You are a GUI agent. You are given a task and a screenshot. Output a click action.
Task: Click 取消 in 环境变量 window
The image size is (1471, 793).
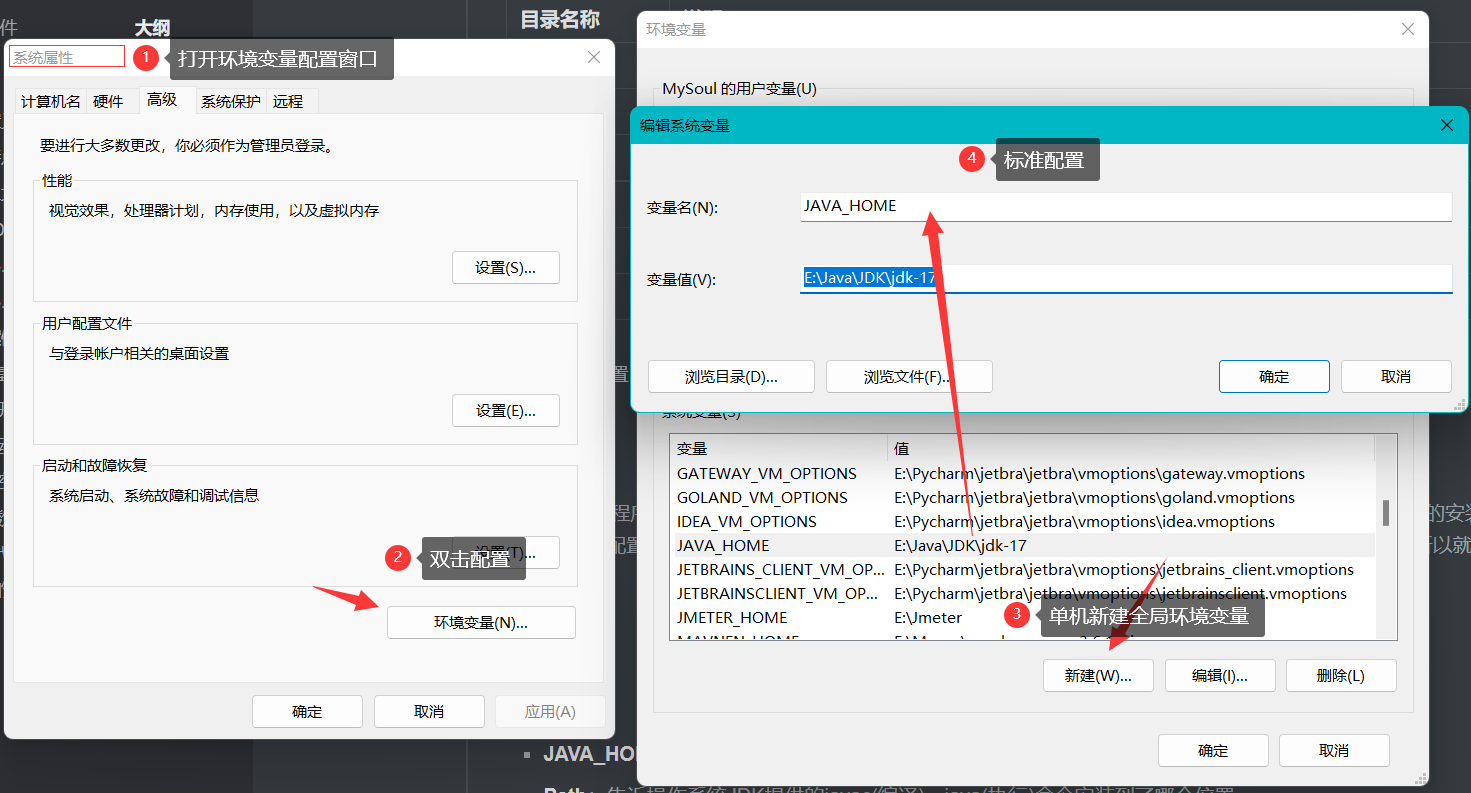(x=1334, y=750)
